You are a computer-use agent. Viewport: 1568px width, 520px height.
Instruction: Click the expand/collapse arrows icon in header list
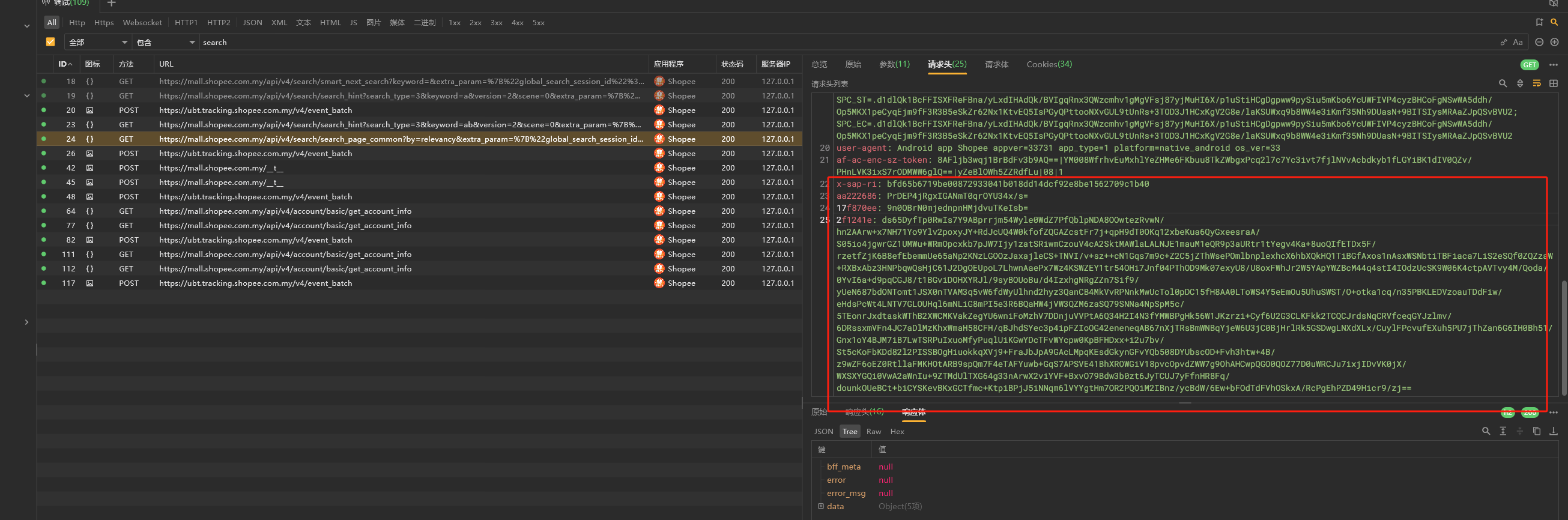1520,83
